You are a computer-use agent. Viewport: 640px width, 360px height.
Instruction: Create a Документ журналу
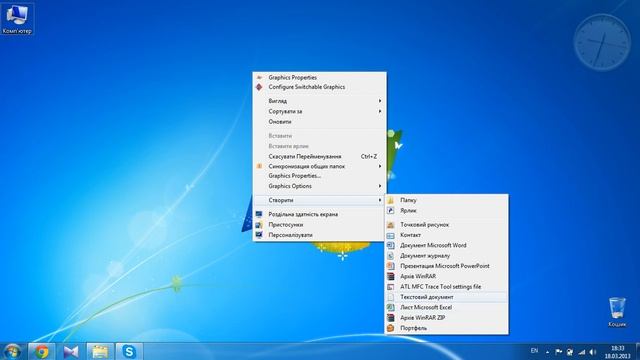click(447, 256)
